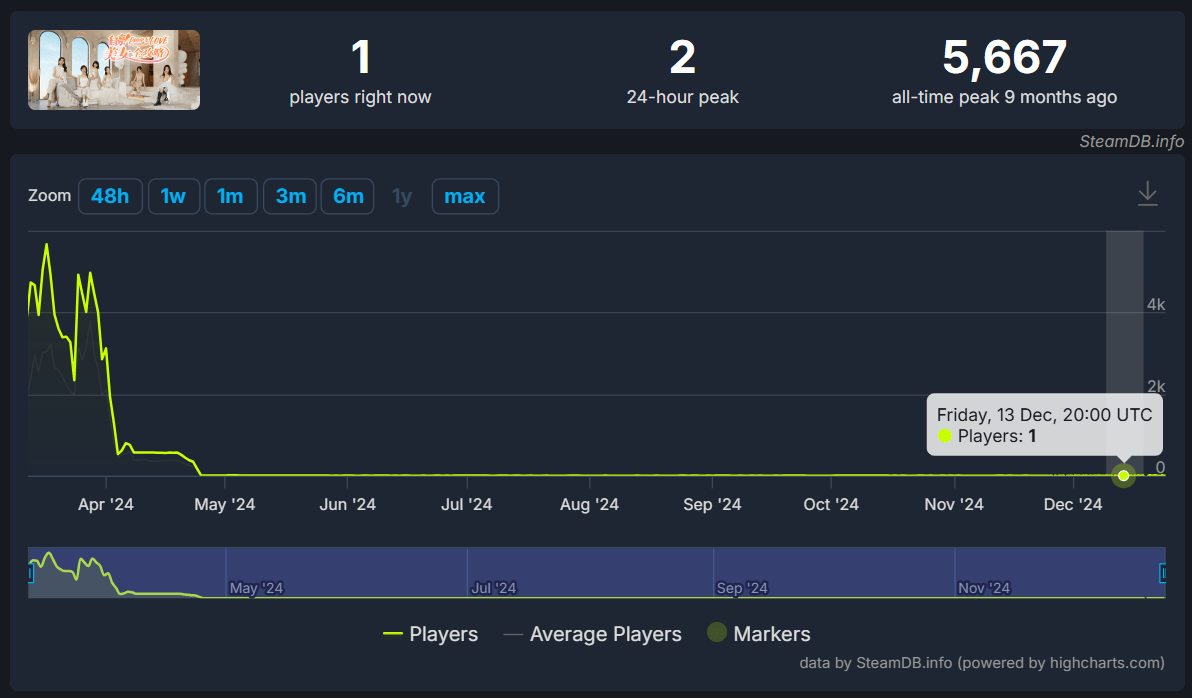Image resolution: width=1192 pixels, height=698 pixels.
Task: Click the data by SteamDB.info credit
Action: [981, 662]
